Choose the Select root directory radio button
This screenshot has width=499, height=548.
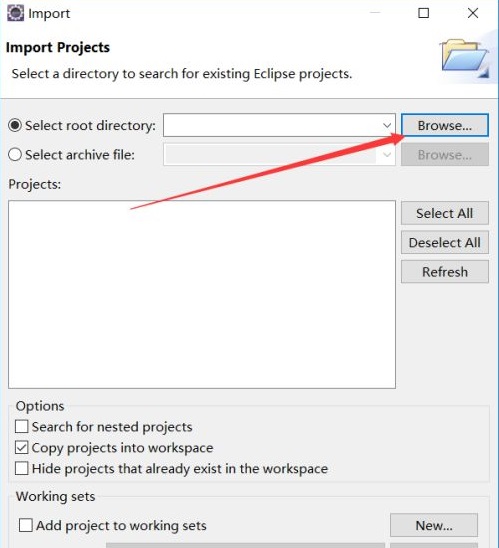click(x=15, y=125)
